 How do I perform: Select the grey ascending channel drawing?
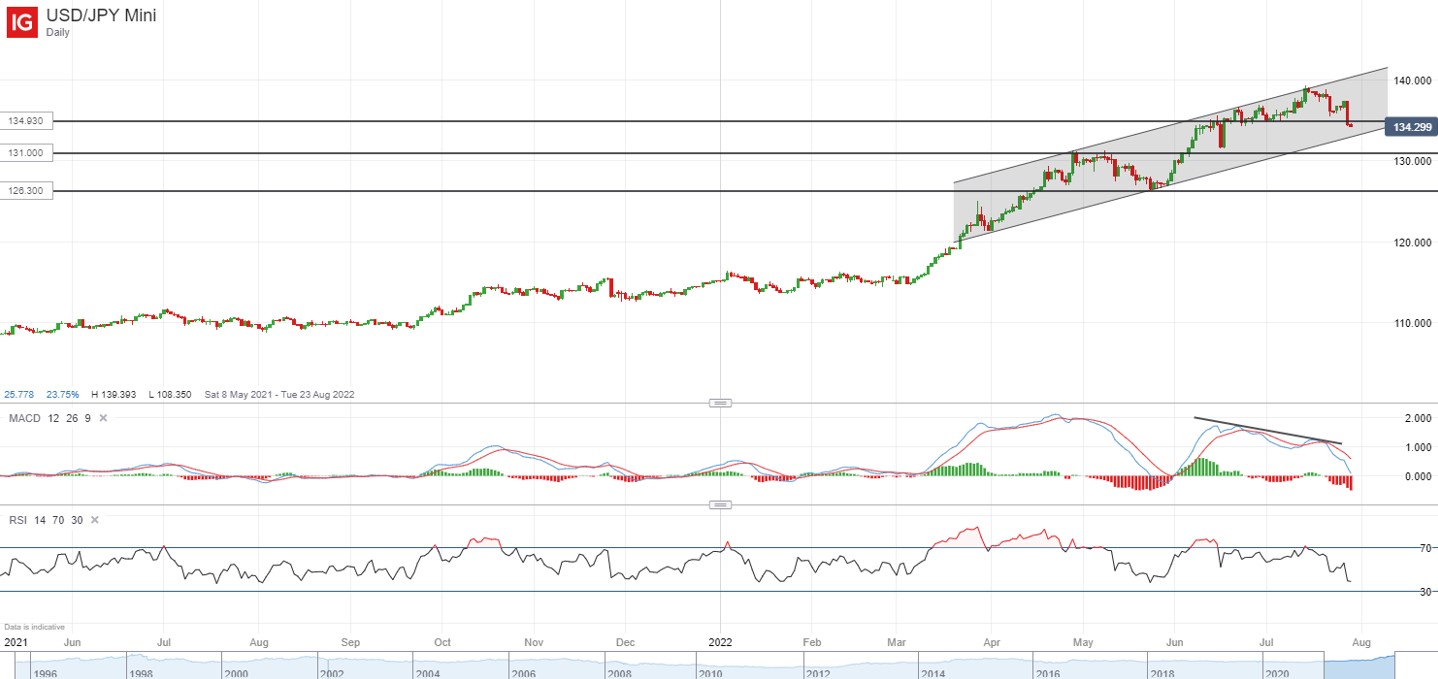pyautogui.click(x=1170, y=155)
